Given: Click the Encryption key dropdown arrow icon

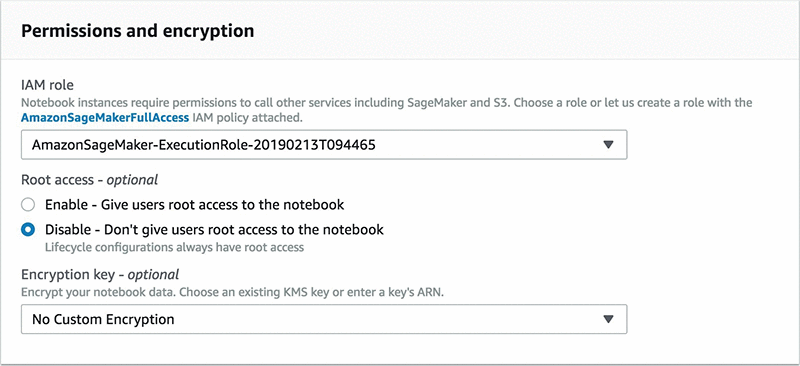Looking at the screenshot, I should coord(607,320).
